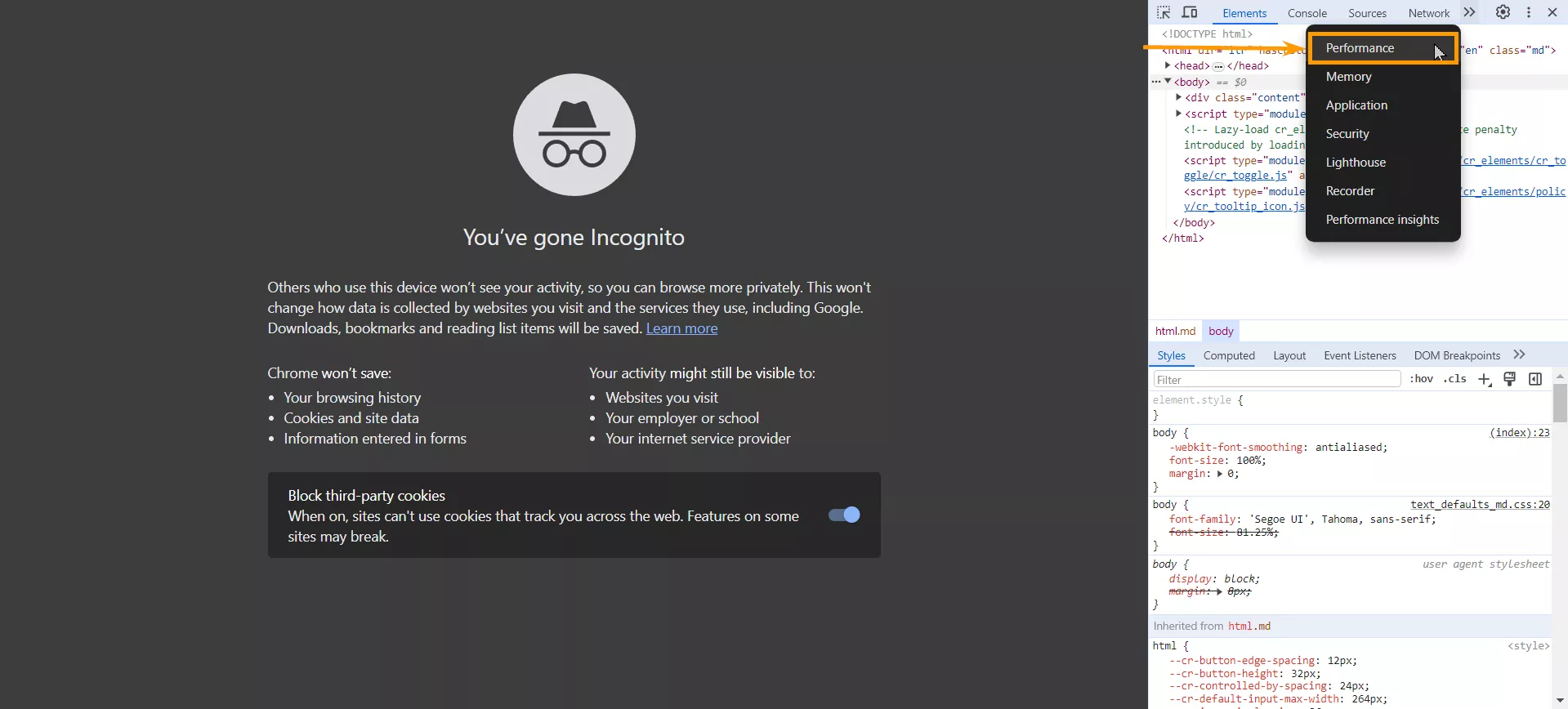Open DevTools settings gear
The image size is (1568, 709).
[x=1503, y=12]
